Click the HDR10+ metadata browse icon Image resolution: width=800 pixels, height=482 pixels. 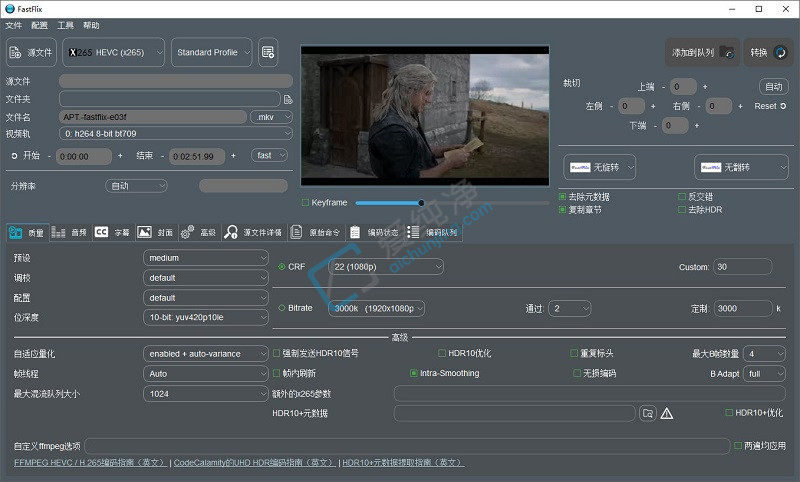click(648, 413)
